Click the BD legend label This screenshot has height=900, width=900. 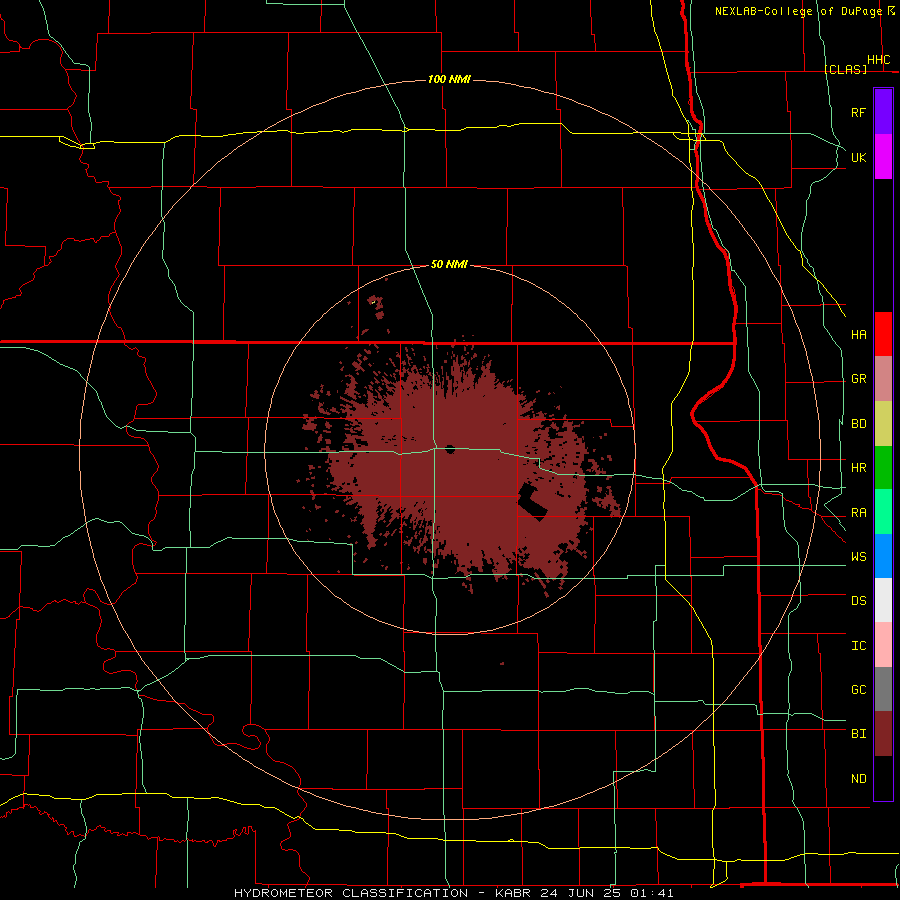(x=858, y=424)
